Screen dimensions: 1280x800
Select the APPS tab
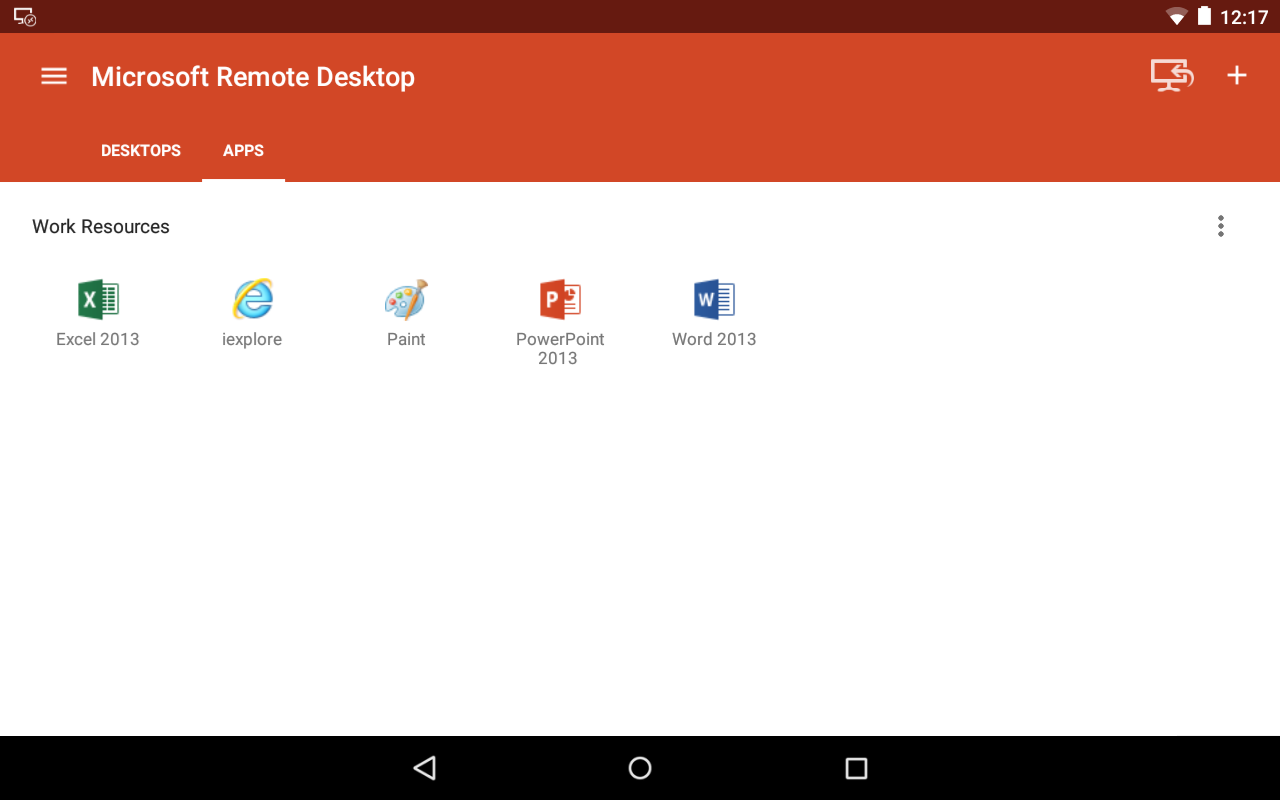tap(243, 150)
